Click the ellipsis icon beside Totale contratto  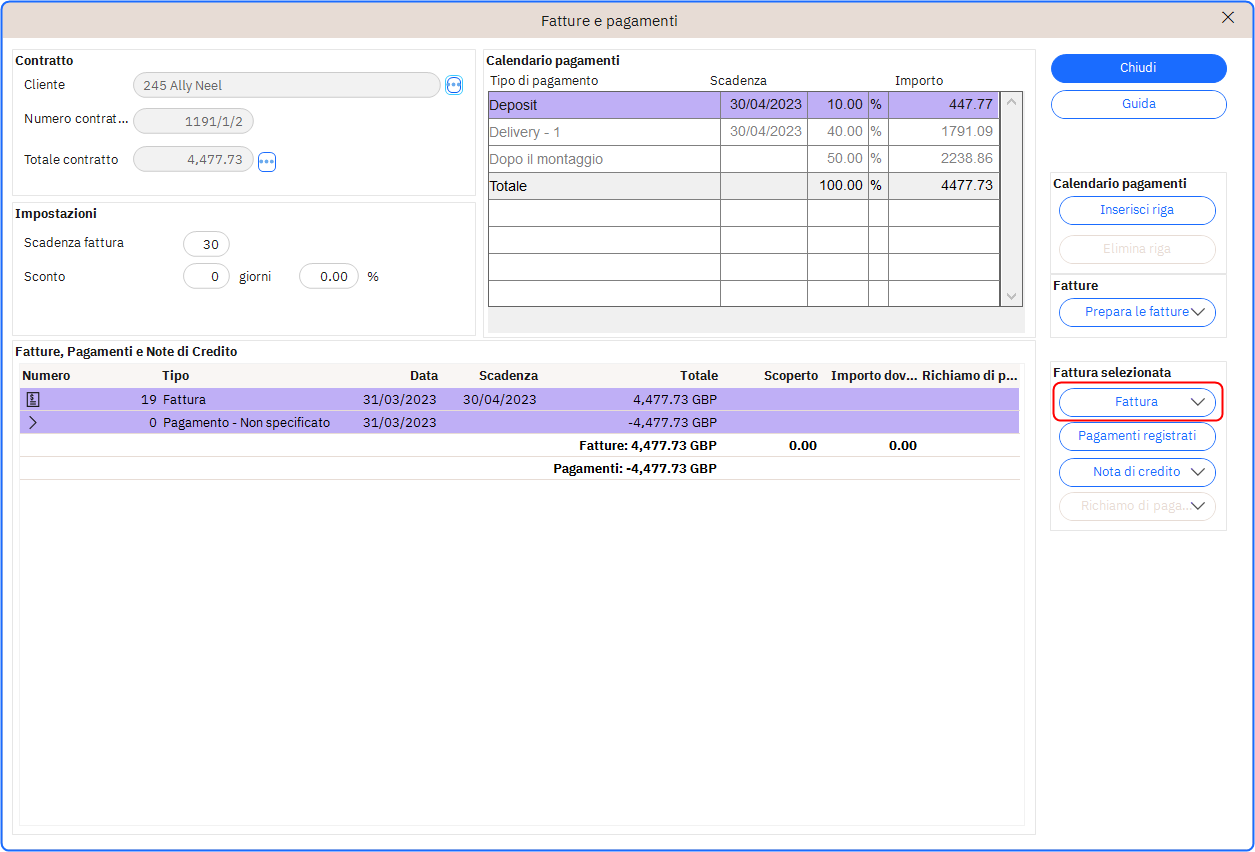267,161
